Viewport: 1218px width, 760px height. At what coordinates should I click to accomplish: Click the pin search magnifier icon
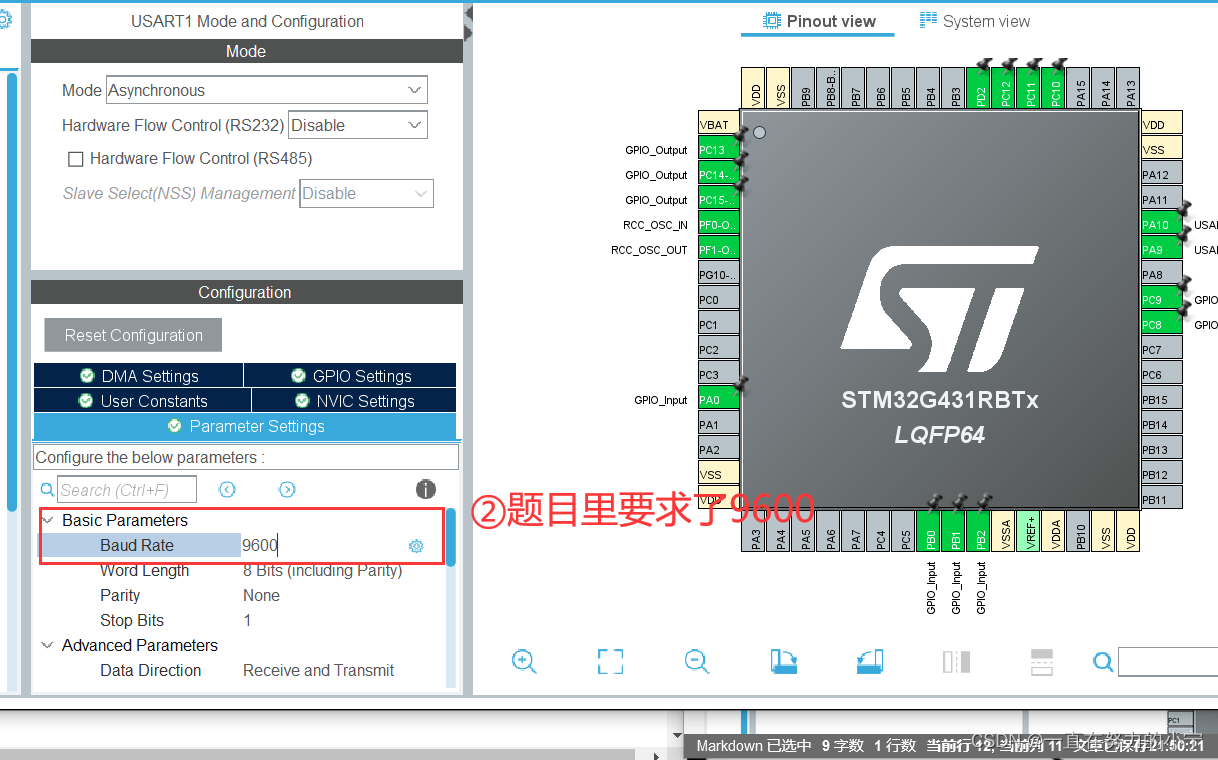(x=1103, y=662)
